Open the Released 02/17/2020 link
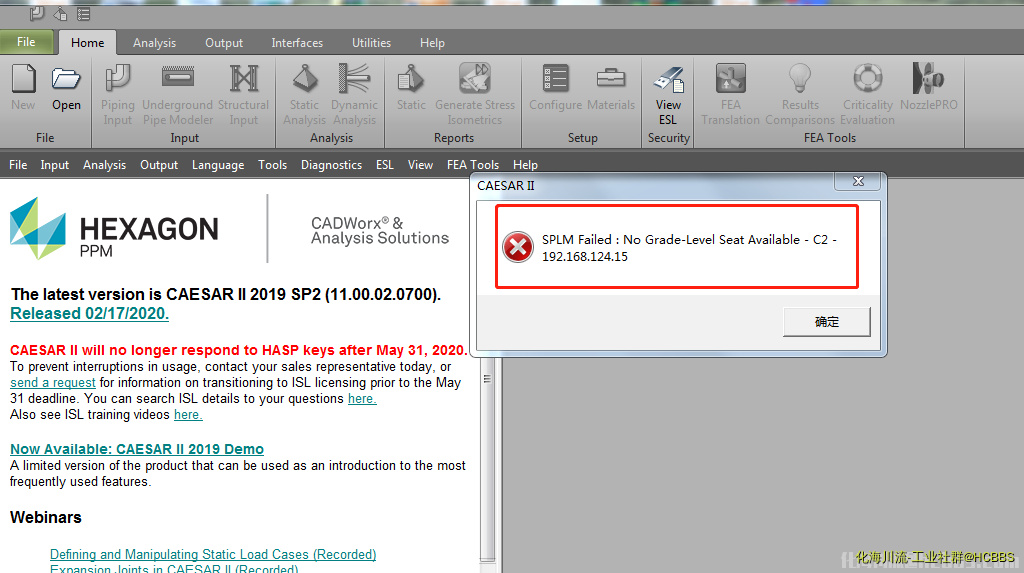The width and height of the screenshot is (1024, 573). (89, 314)
